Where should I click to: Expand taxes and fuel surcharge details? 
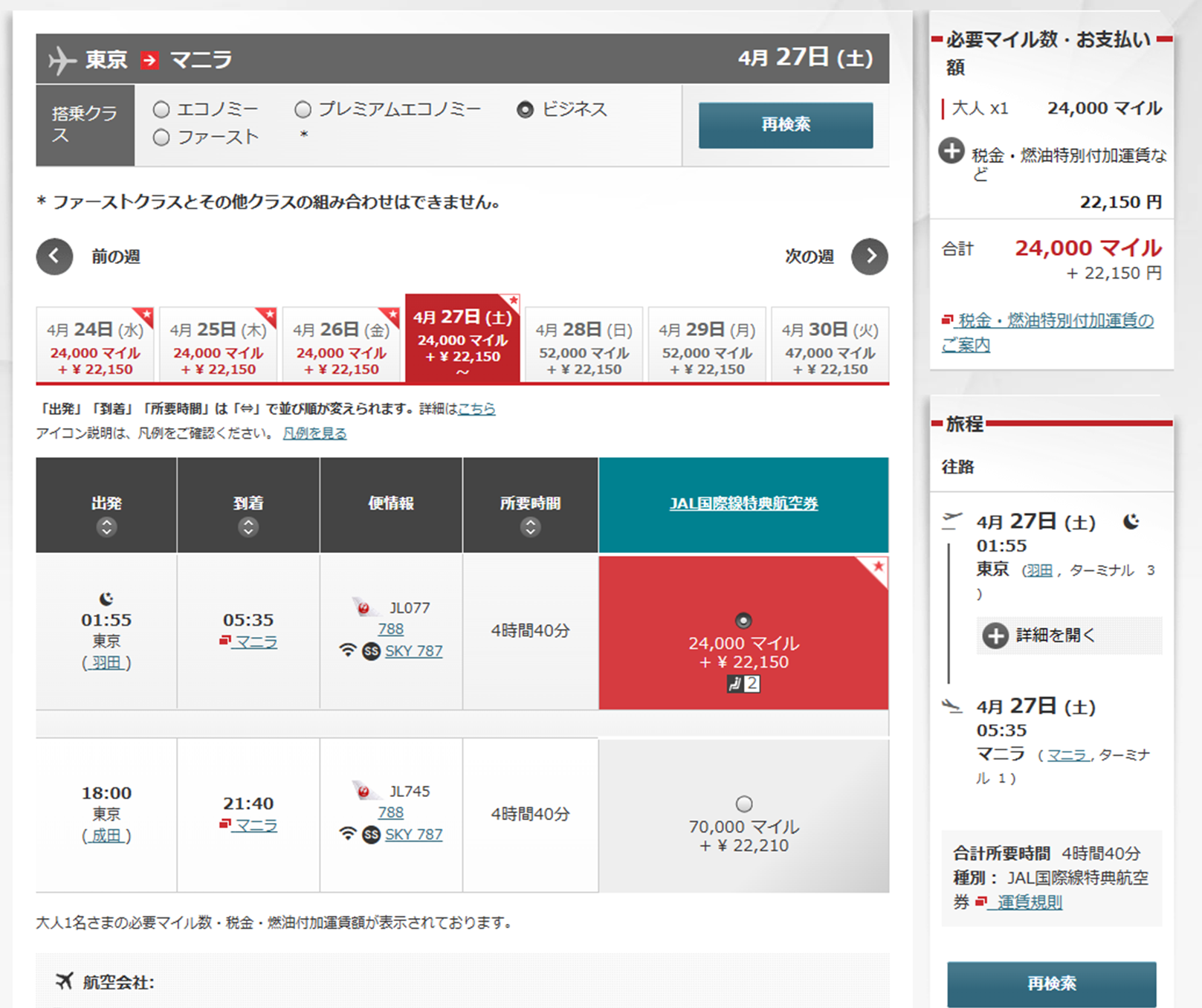click(x=951, y=151)
